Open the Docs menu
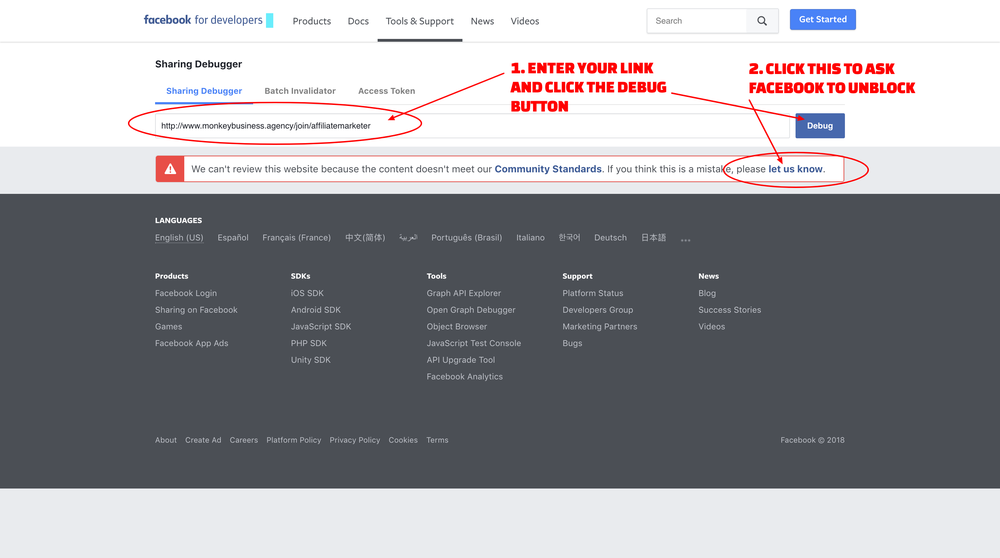Viewport: 1000px width, 558px height. click(x=358, y=21)
